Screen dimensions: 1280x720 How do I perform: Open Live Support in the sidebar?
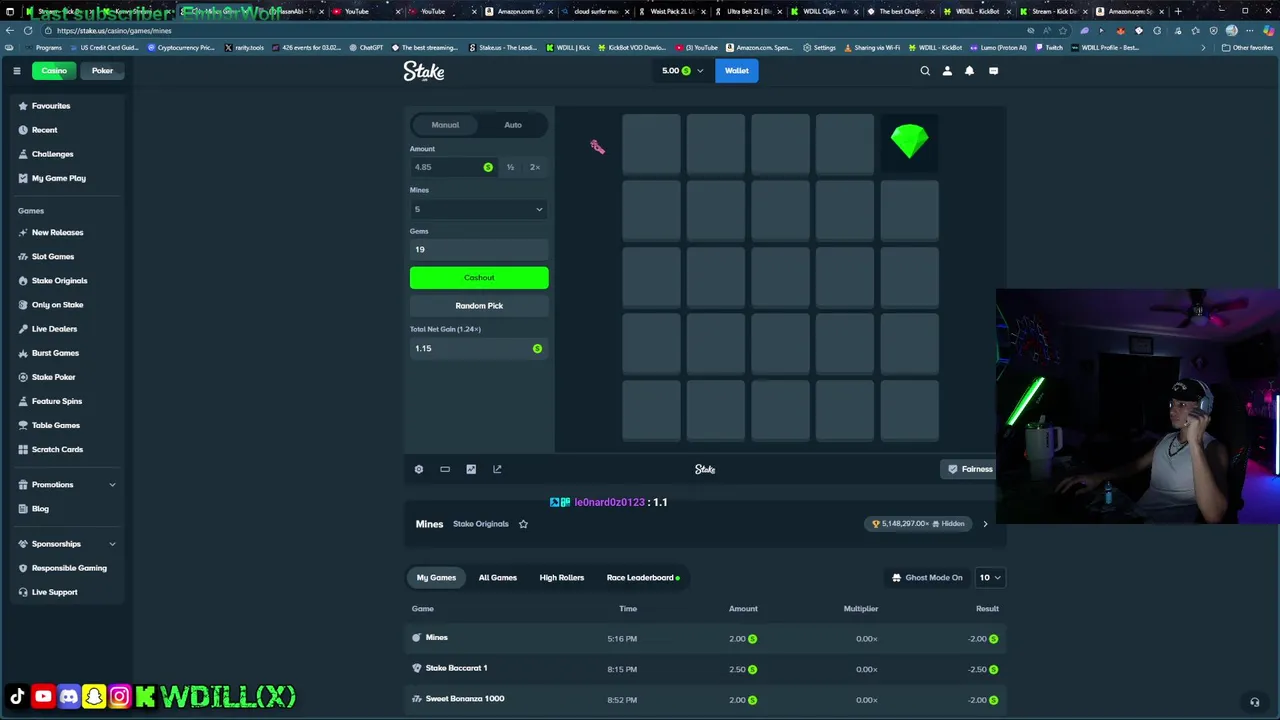coord(54,592)
